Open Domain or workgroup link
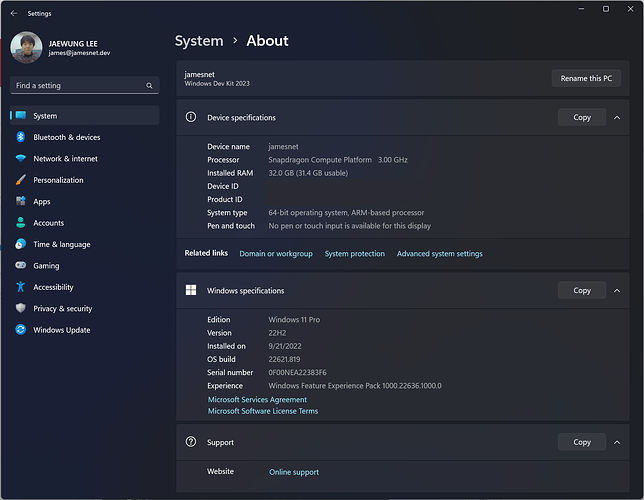The image size is (644, 500). [276, 254]
